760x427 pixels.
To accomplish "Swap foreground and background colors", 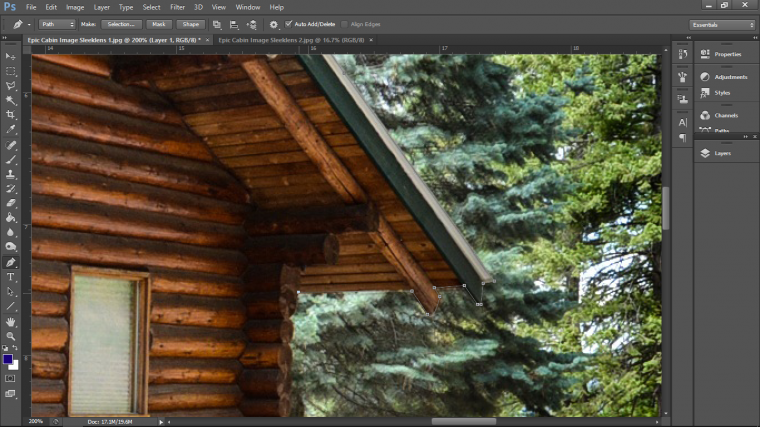I will coord(15,348).
